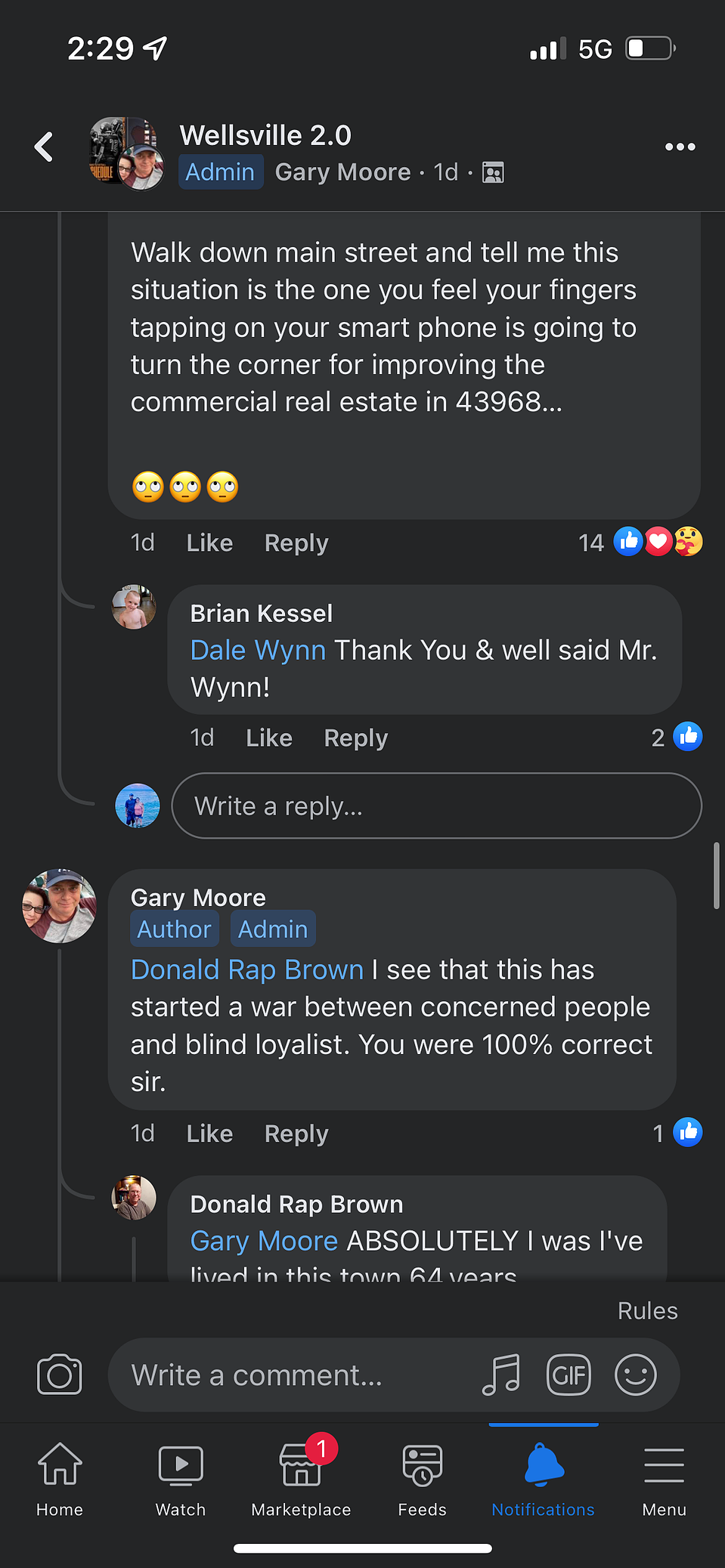
Task: Open the emoji smiley picker
Action: [636, 1375]
